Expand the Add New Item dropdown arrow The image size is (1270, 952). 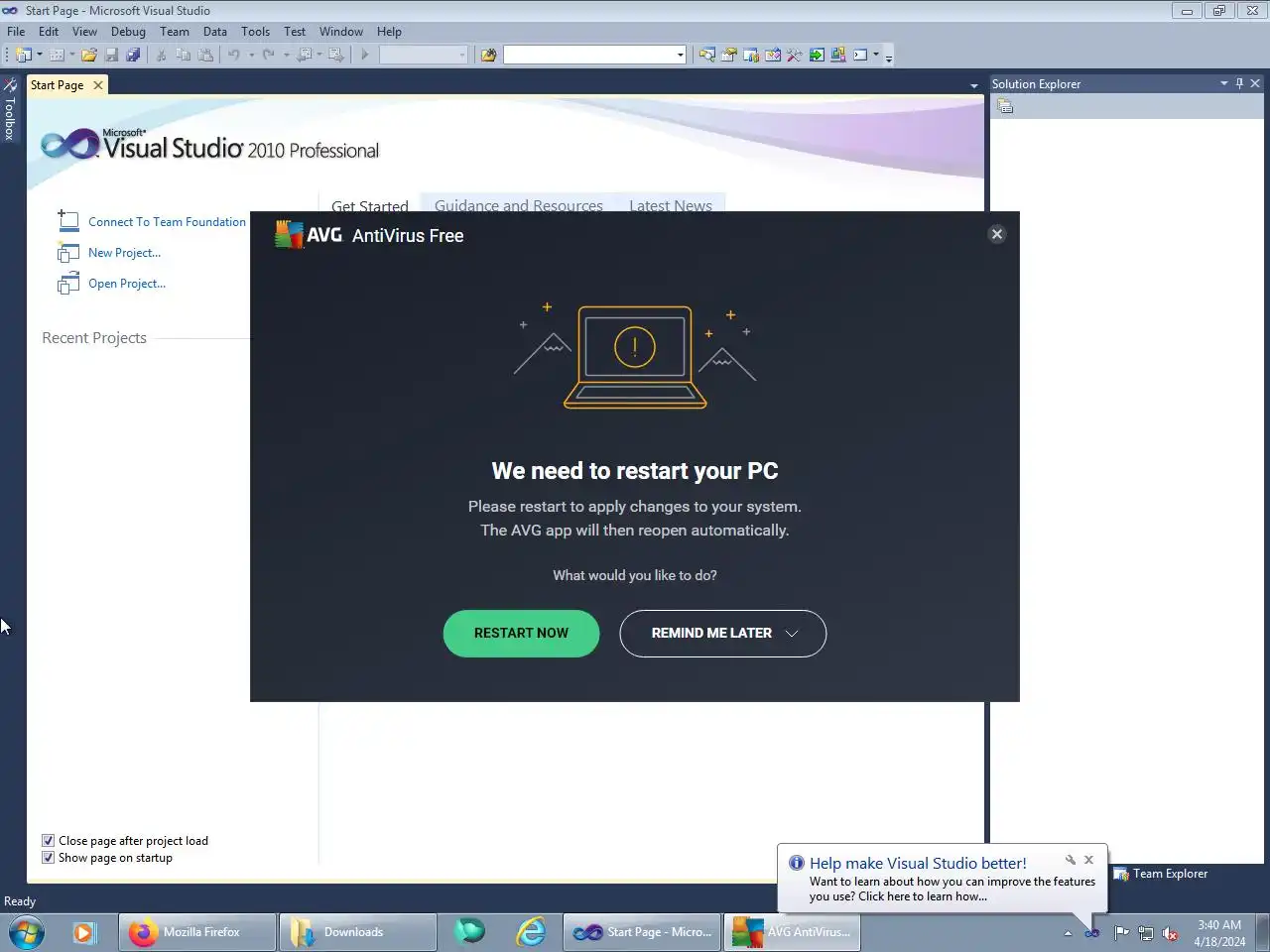coord(72,55)
